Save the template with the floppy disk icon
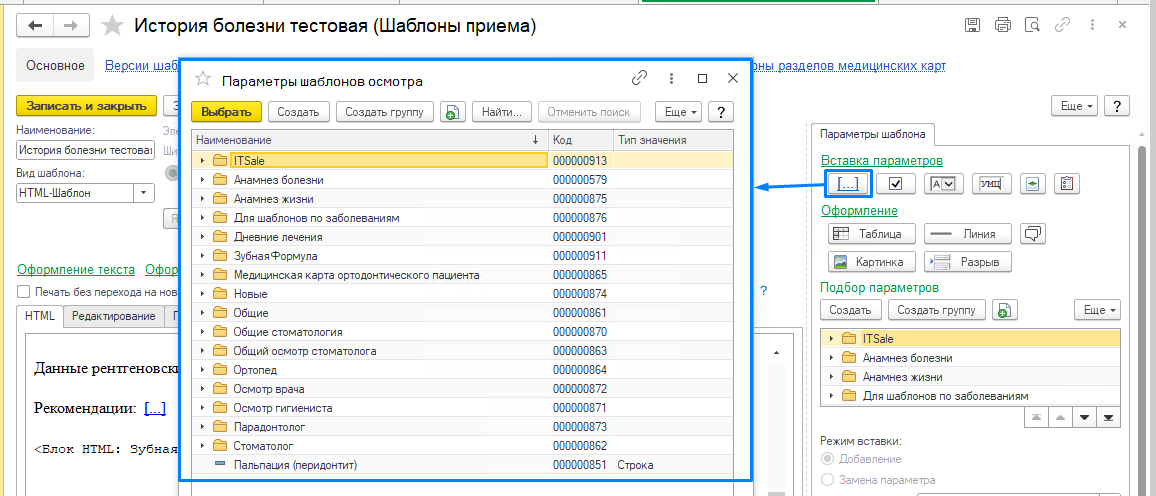 [972, 25]
